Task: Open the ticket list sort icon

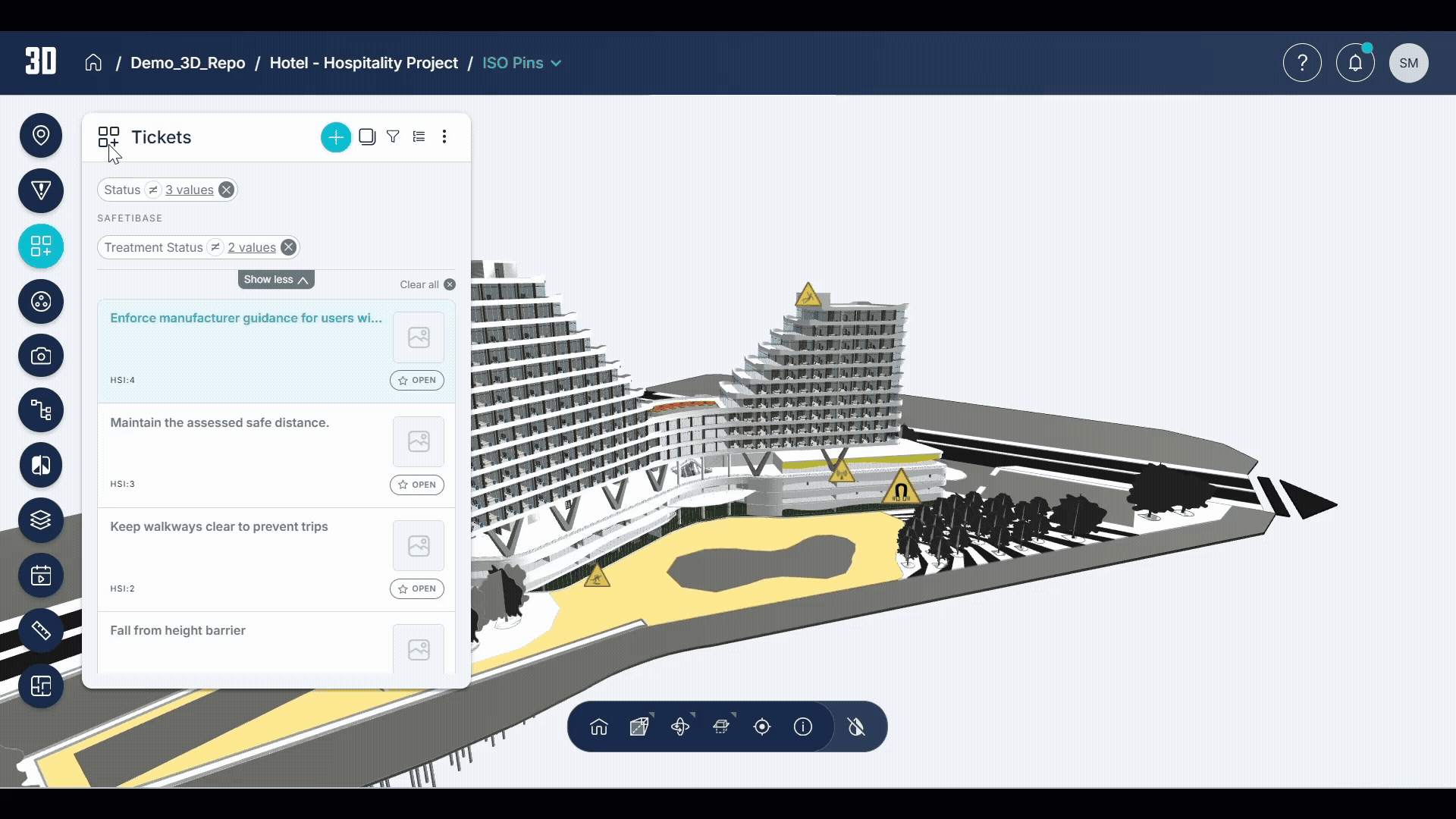Action: [419, 136]
